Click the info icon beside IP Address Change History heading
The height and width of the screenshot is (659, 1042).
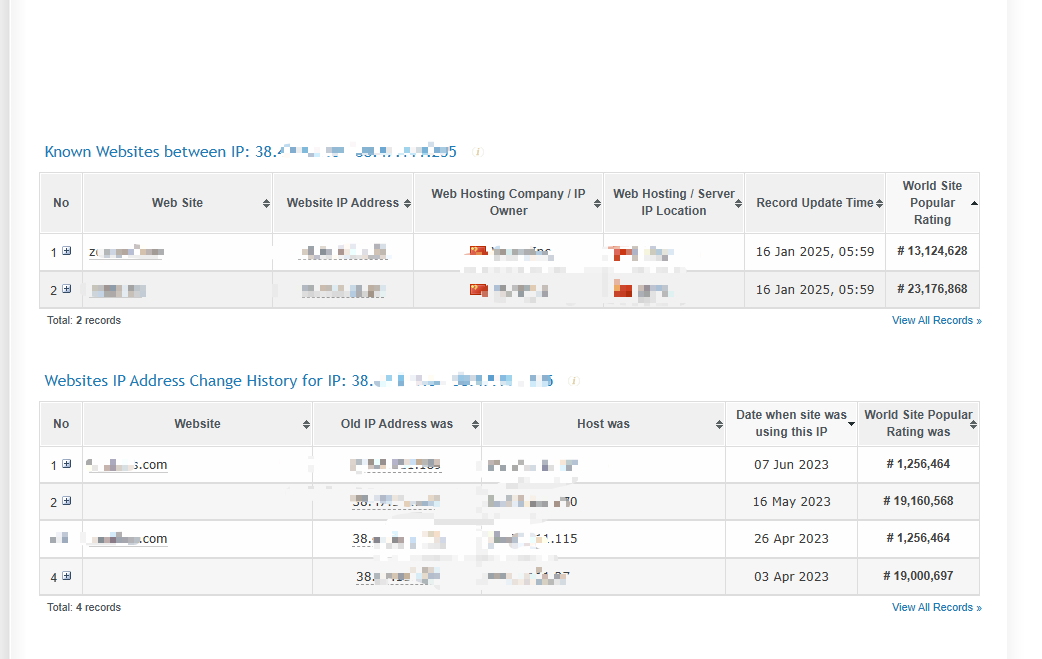coord(574,381)
